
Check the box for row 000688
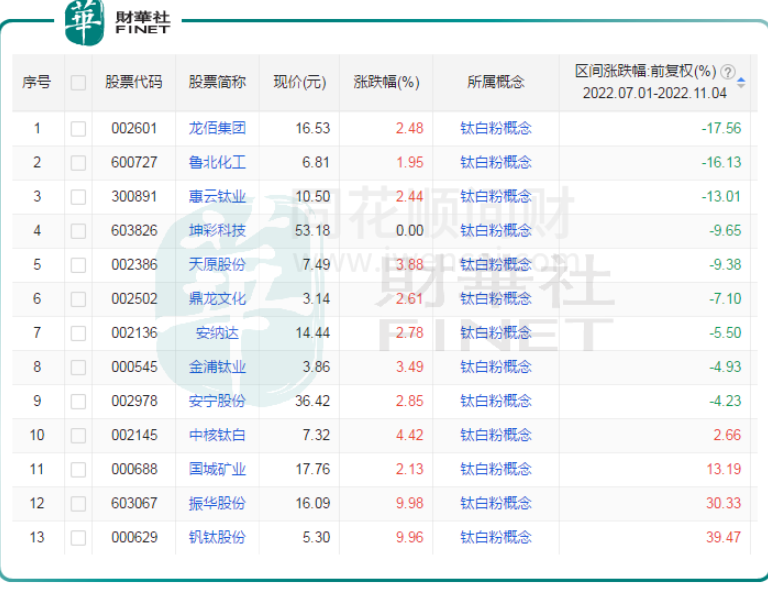[x=78, y=470]
